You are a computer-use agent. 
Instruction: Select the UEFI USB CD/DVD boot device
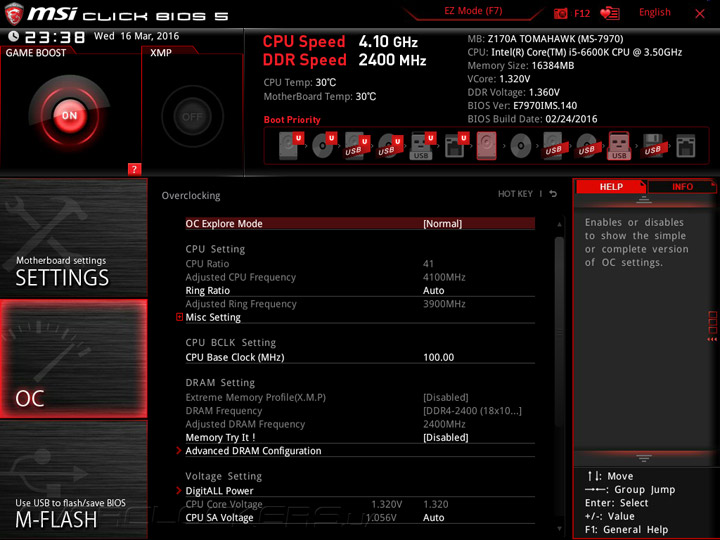(389, 146)
